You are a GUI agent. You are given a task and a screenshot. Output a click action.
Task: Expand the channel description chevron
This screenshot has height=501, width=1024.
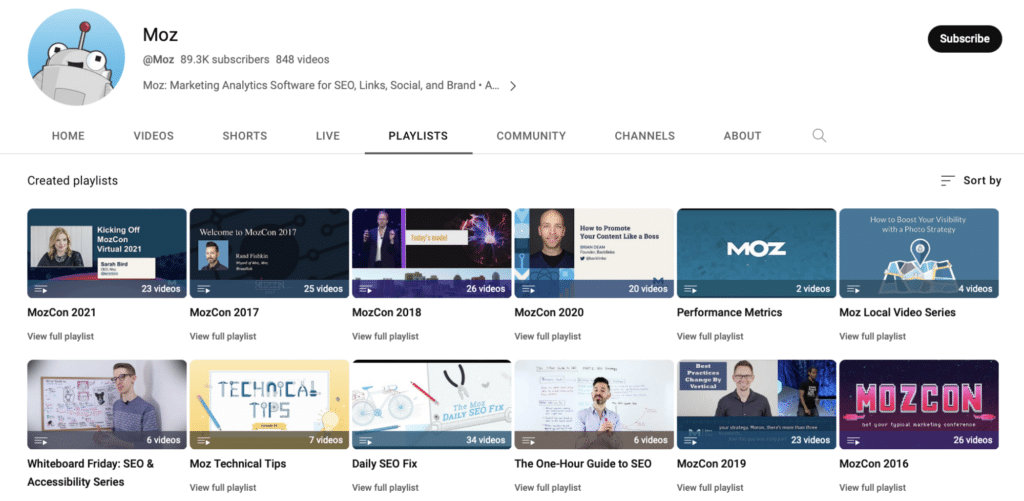(513, 86)
